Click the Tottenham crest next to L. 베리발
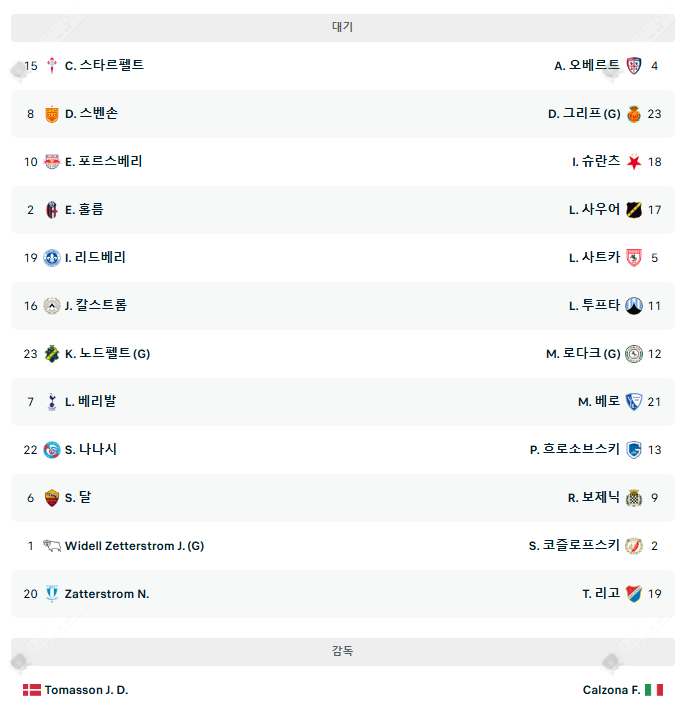683x719 pixels. (x=52, y=402)
